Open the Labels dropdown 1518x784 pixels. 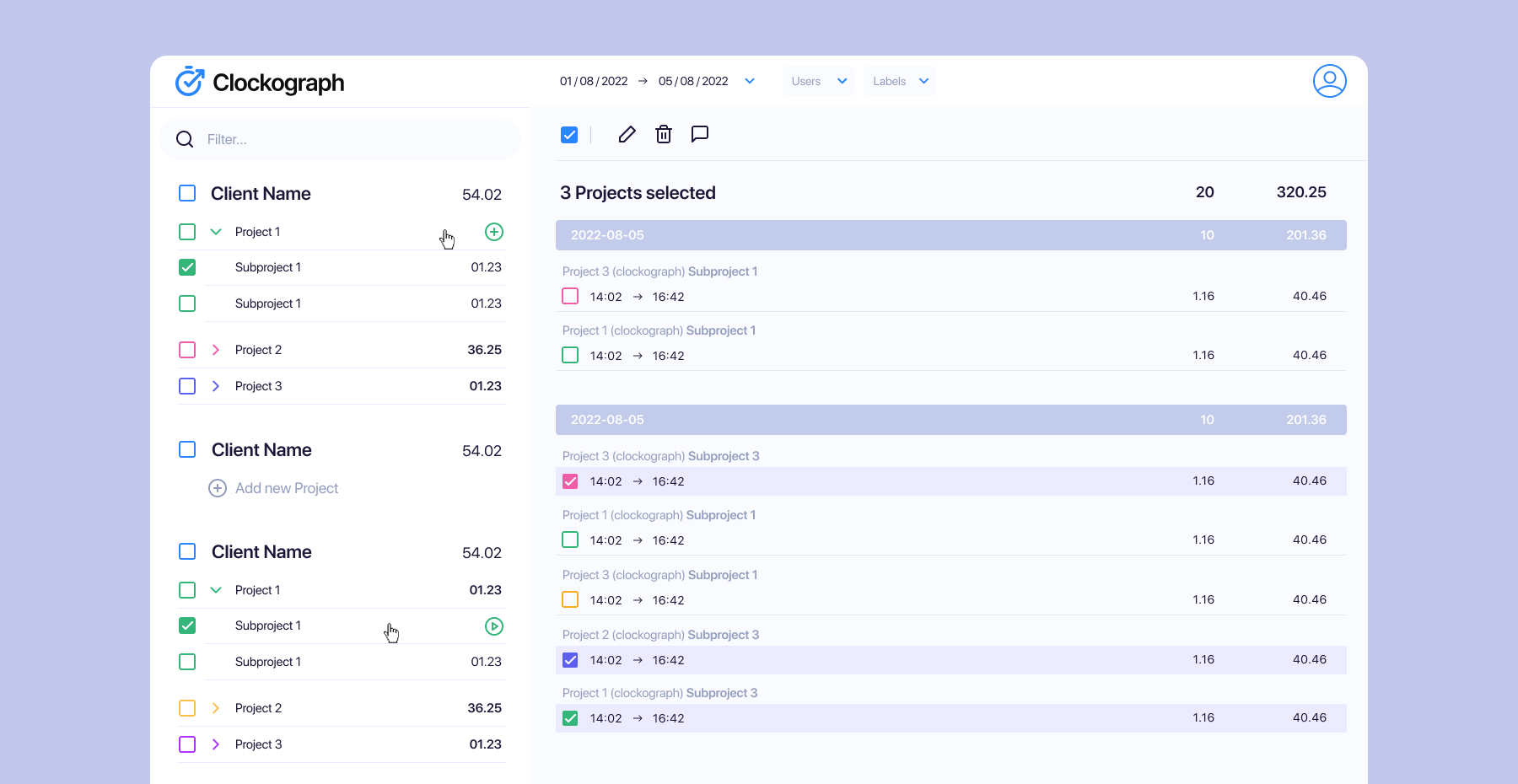pos(900,82)
